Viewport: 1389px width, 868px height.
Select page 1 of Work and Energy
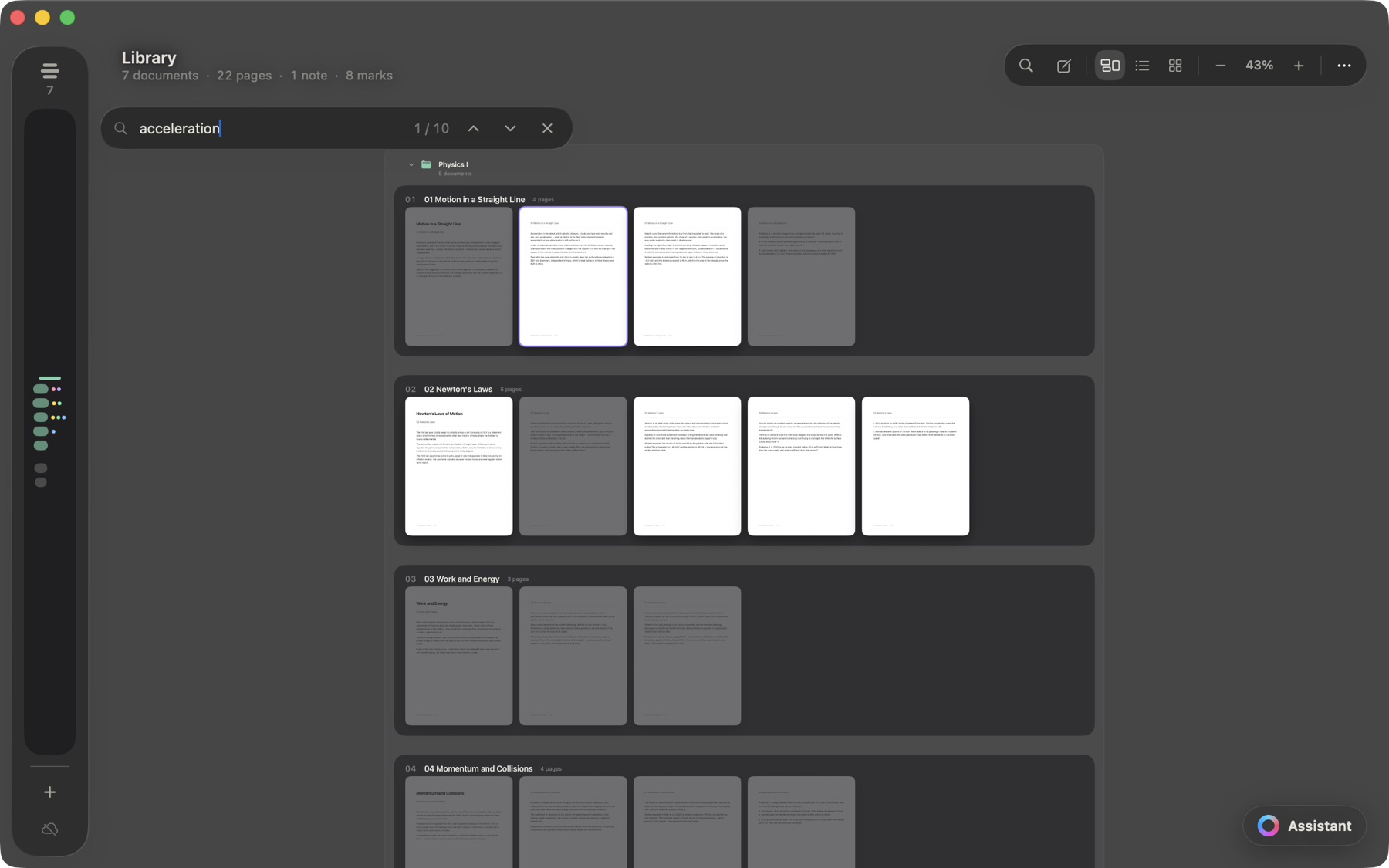coord(458,656)
